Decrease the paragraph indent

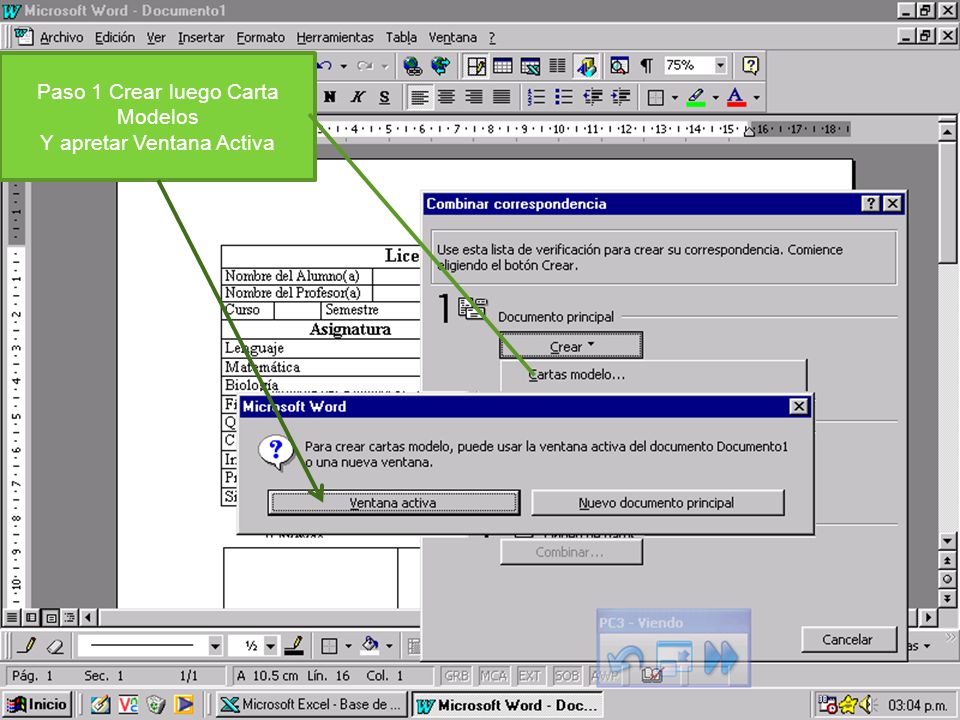point(592,97)
